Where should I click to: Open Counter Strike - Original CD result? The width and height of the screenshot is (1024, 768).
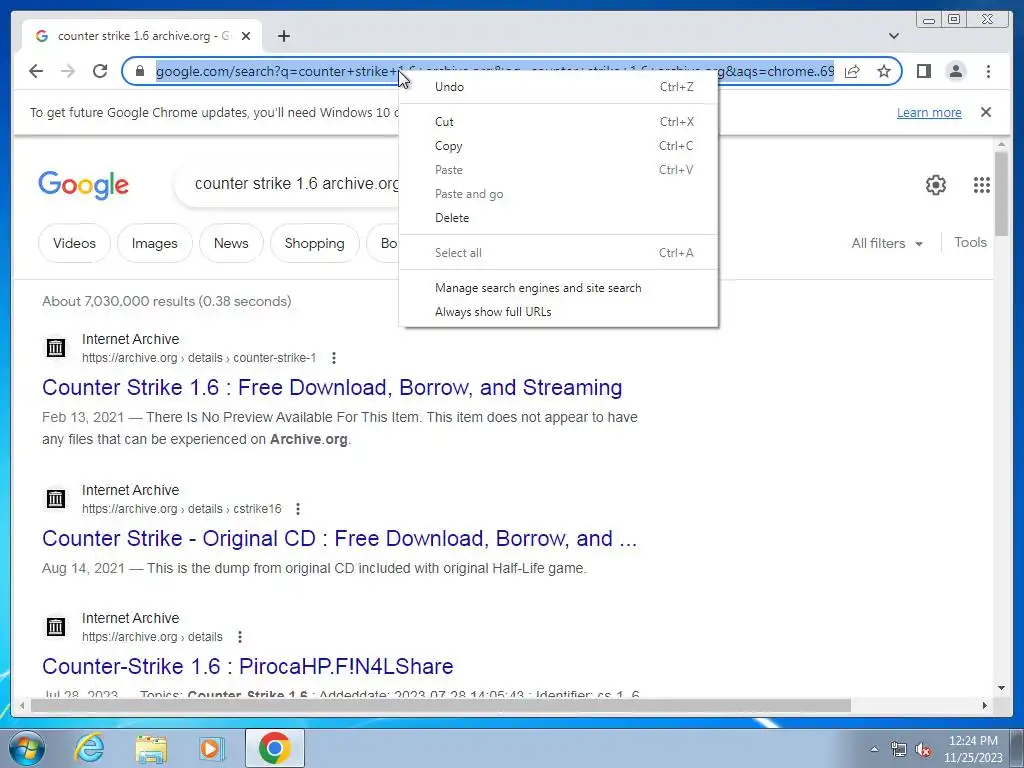point(339,538)
